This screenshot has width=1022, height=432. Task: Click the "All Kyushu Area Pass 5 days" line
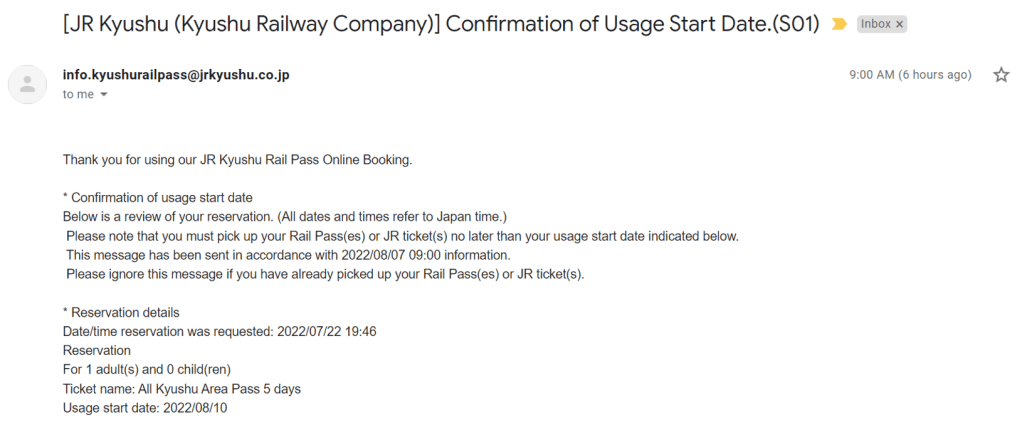(x=181, y=388)
